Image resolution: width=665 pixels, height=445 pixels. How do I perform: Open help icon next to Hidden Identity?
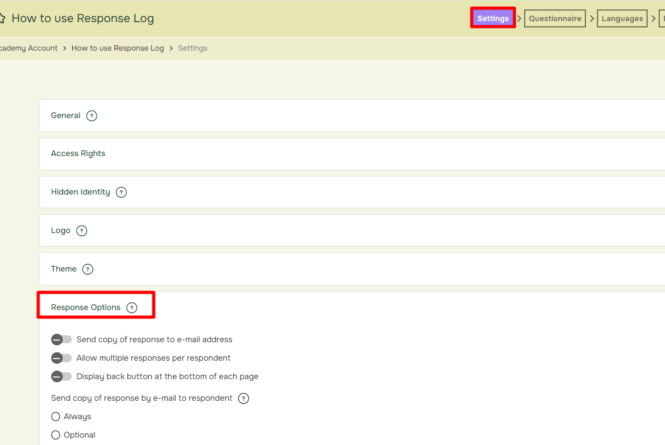(x=121, y=192)
